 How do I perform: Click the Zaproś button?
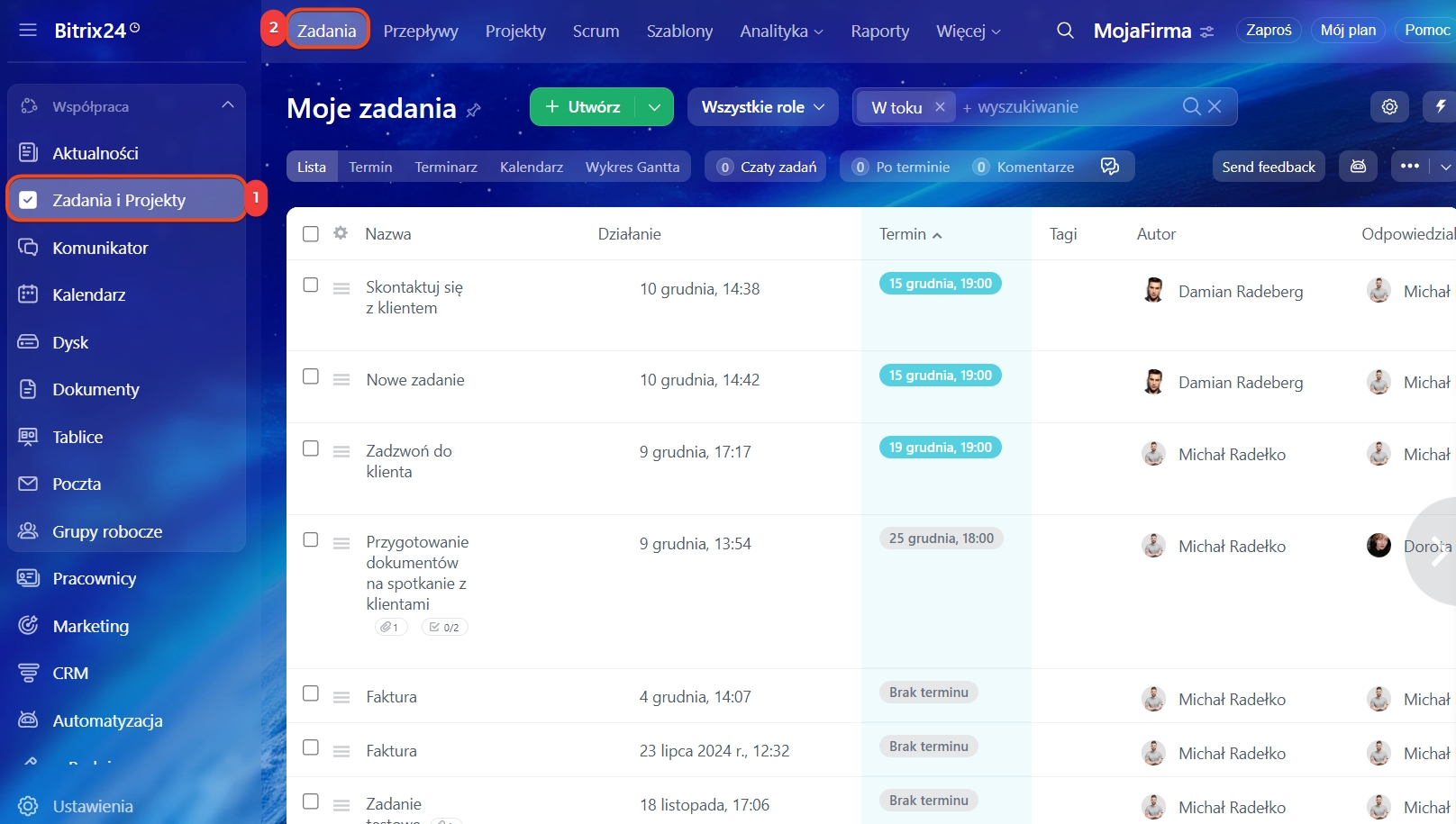click(x=1269, y=31)
